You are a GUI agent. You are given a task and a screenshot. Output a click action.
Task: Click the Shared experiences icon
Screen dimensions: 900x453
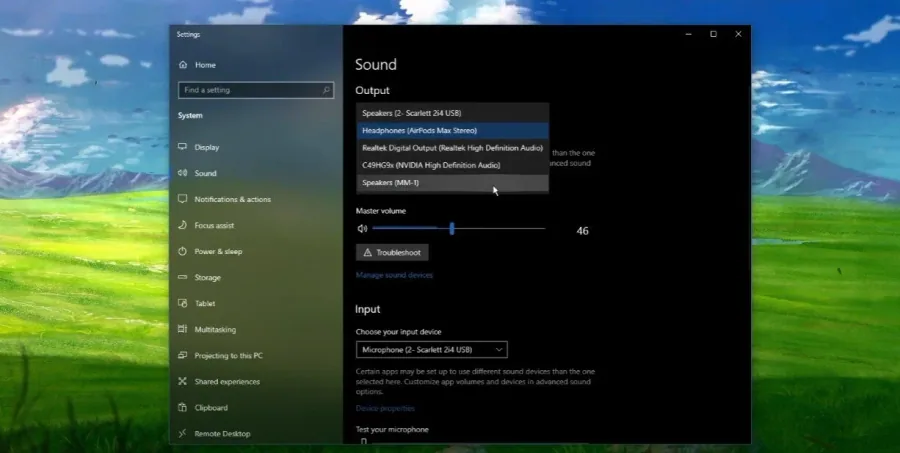tap(183, 381)
